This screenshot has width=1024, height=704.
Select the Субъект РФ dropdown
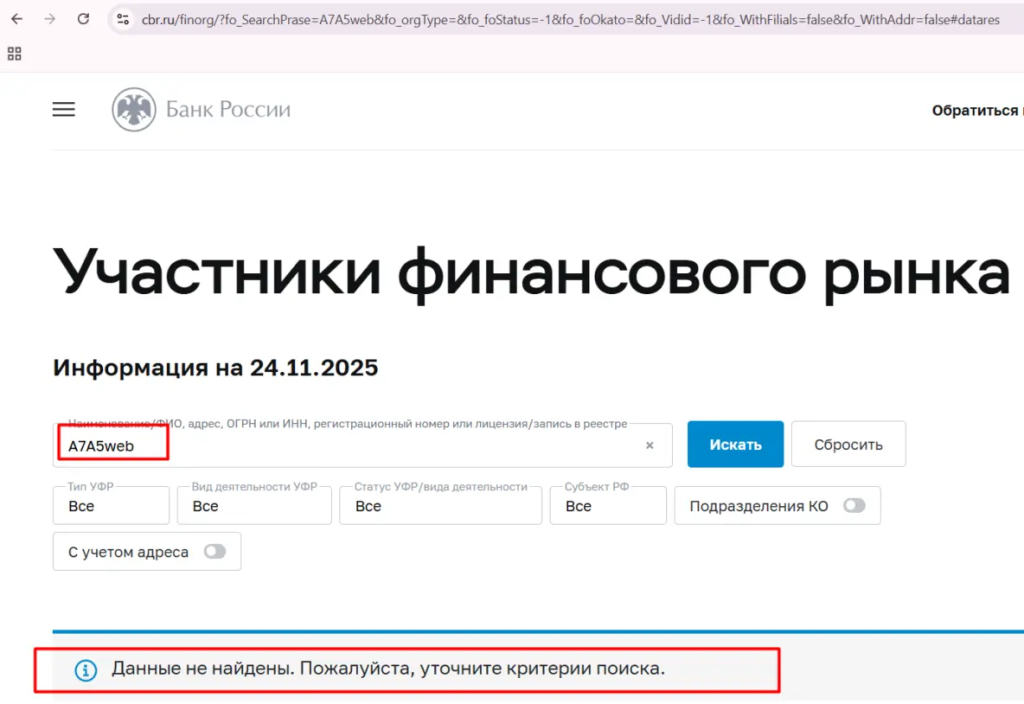coord(607,506)
